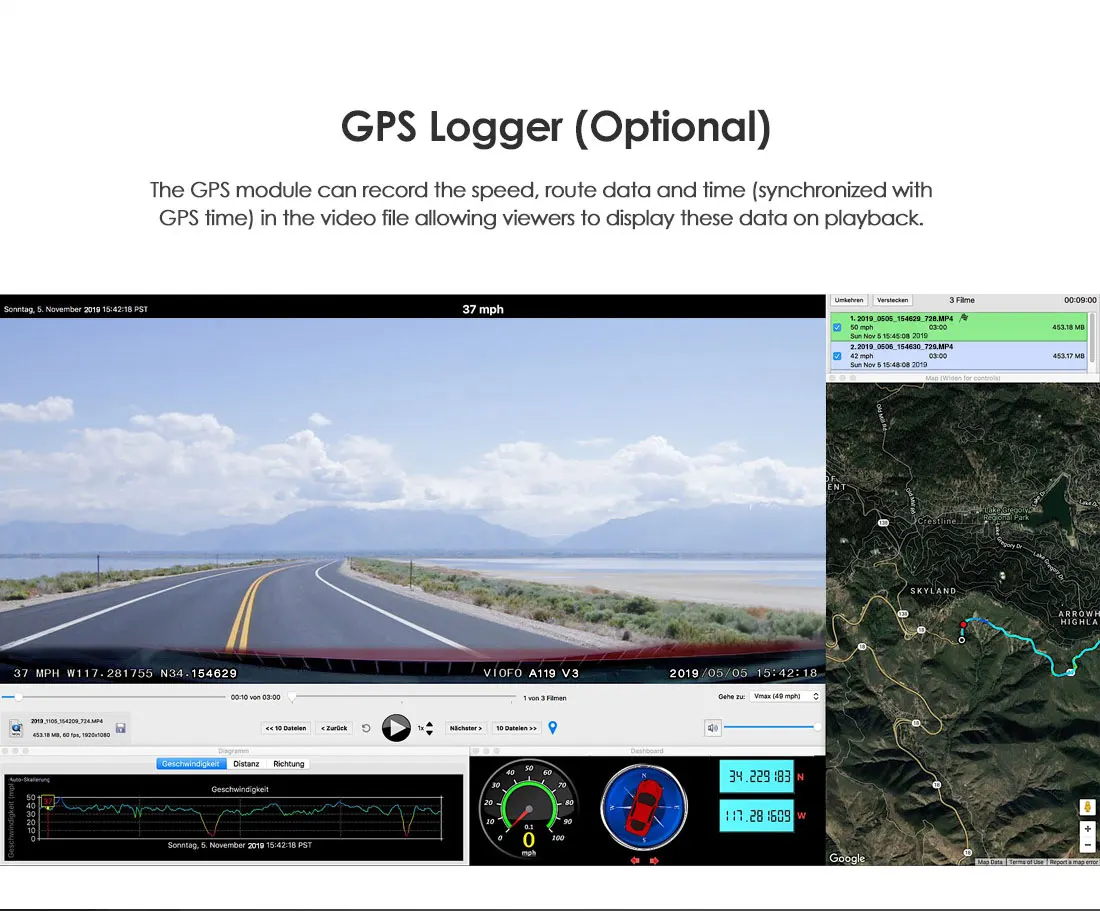Click the latitude readout 34.229183
The width and height of the screenshot is (1100, 911).
756,776
